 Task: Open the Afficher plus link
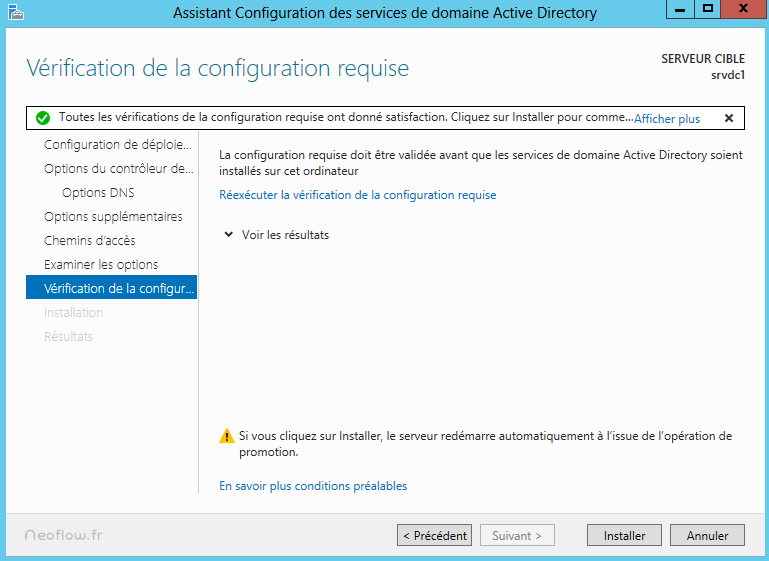[x=667, y=118]
